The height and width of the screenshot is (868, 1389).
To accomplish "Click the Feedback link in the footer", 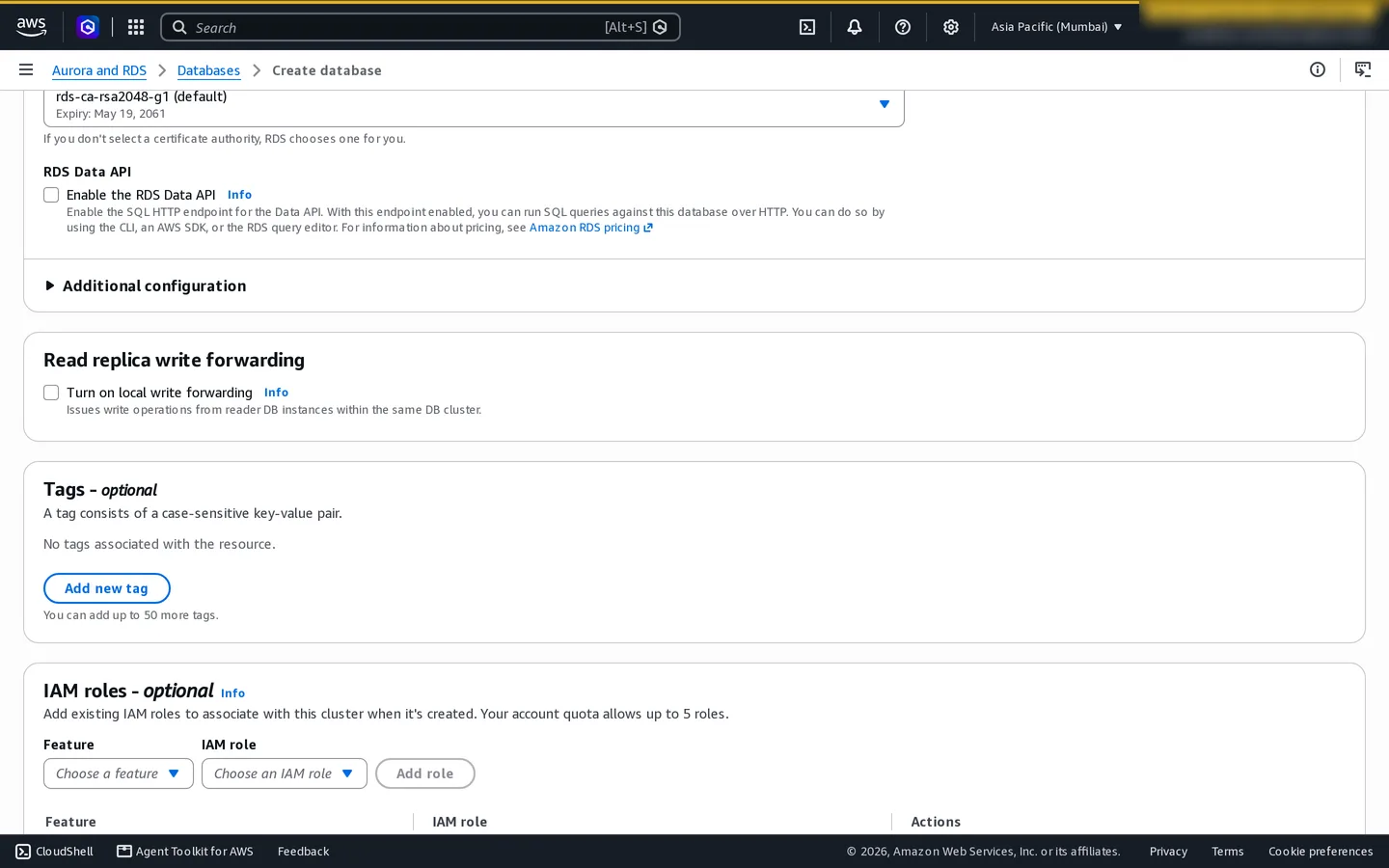I will (304, 852).
